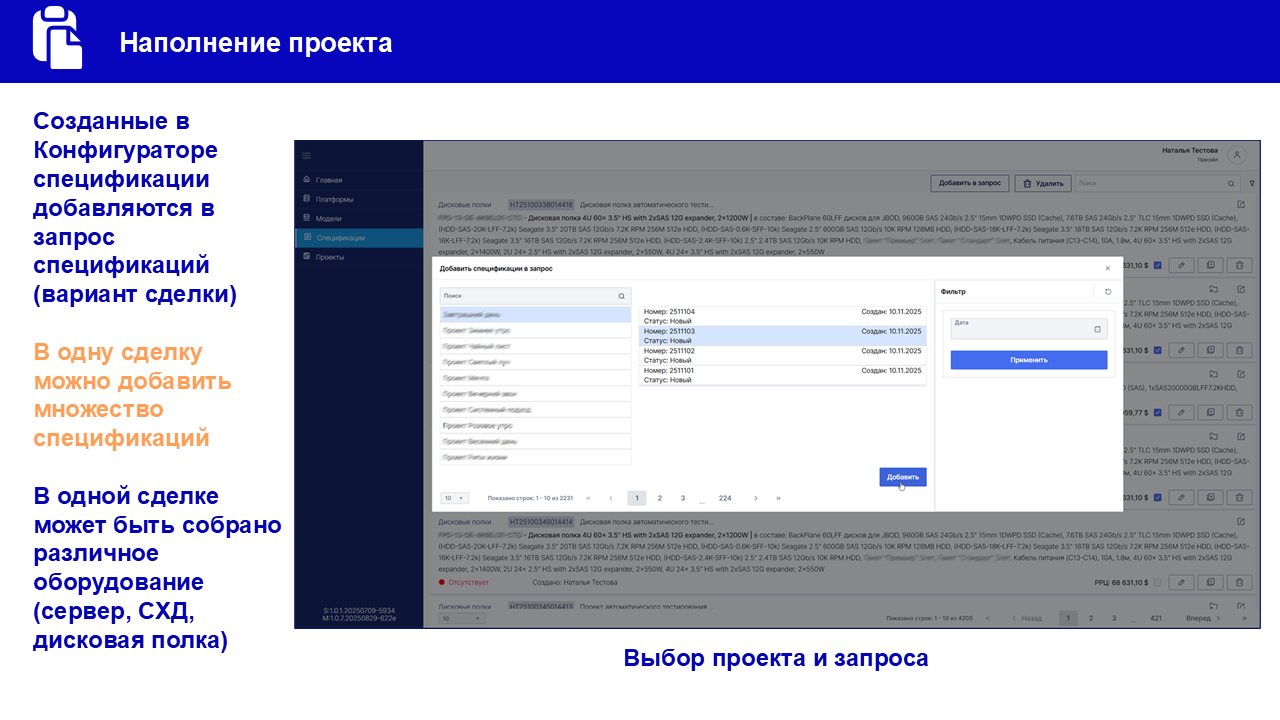This screenshot has height=720, width=1280.
Task: Click the Дата filter input
Action: [x=1028, y=328]
